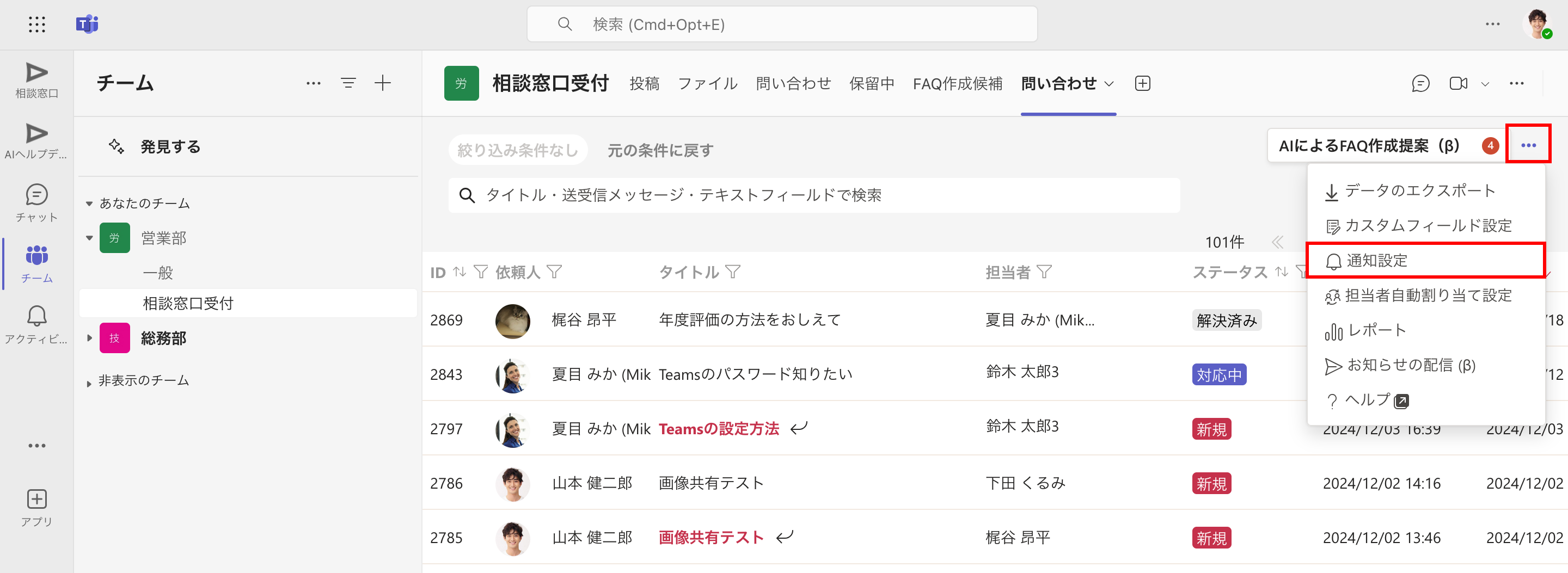Screen dimensions: 1568x573
Task: Click the ID column sort arrows
Action: (460, 272)
